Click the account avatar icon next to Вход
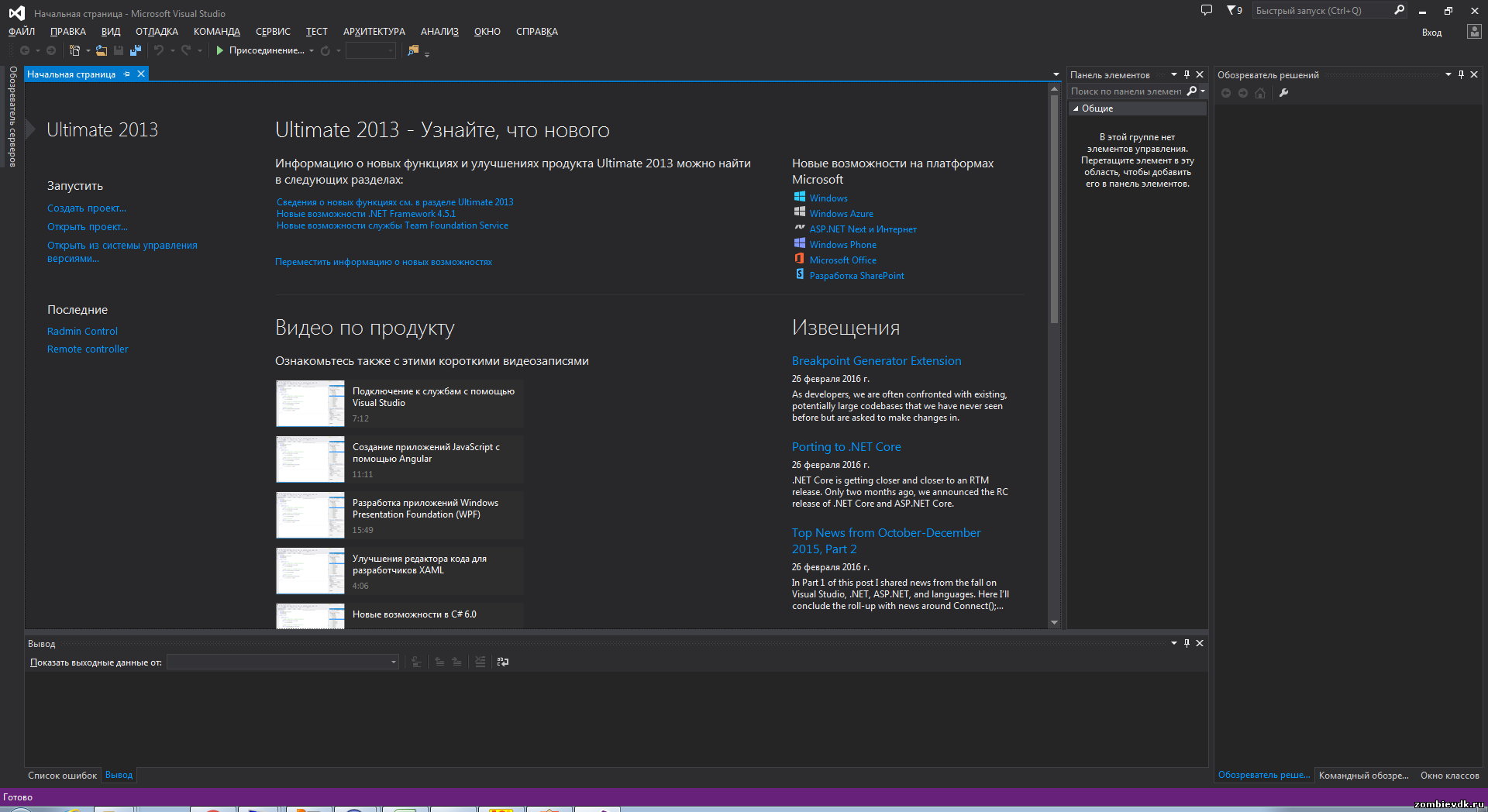 (1474, 32)
